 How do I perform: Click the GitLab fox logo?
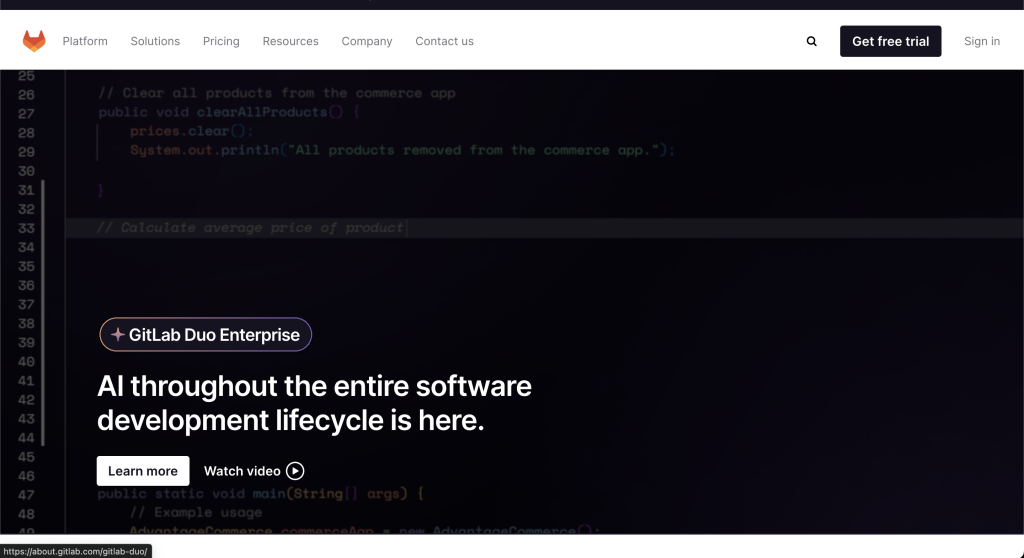(x=34, y=41)
